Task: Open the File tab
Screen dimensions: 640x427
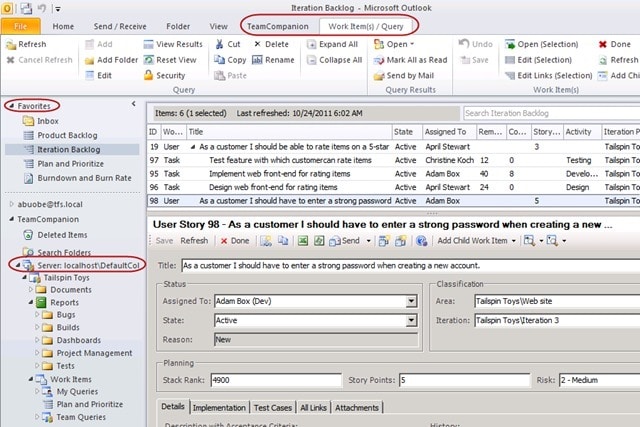Action: tap(20, 26)
